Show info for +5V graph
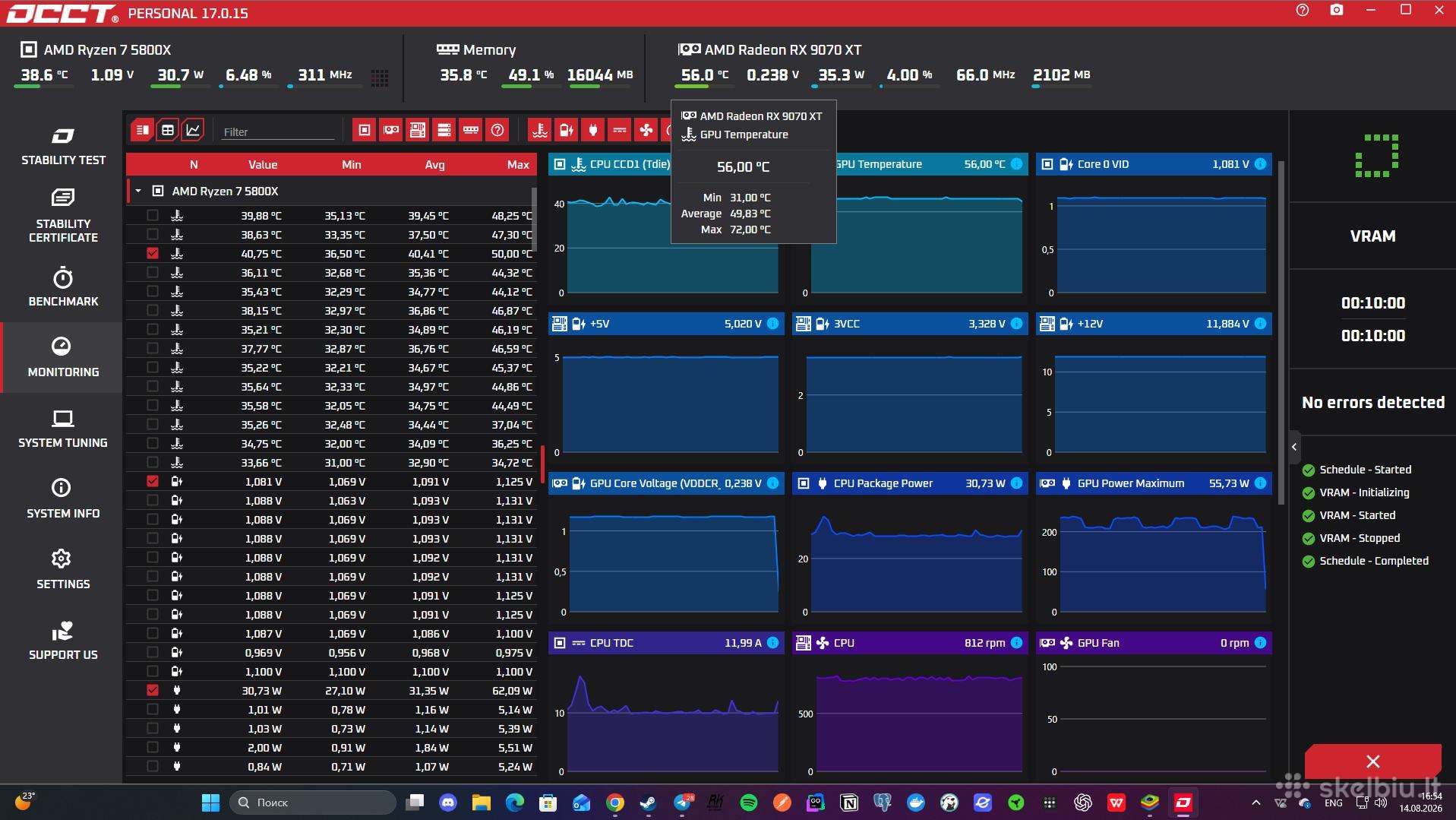Screen dimensions: 1456x820 coord(772,324)
